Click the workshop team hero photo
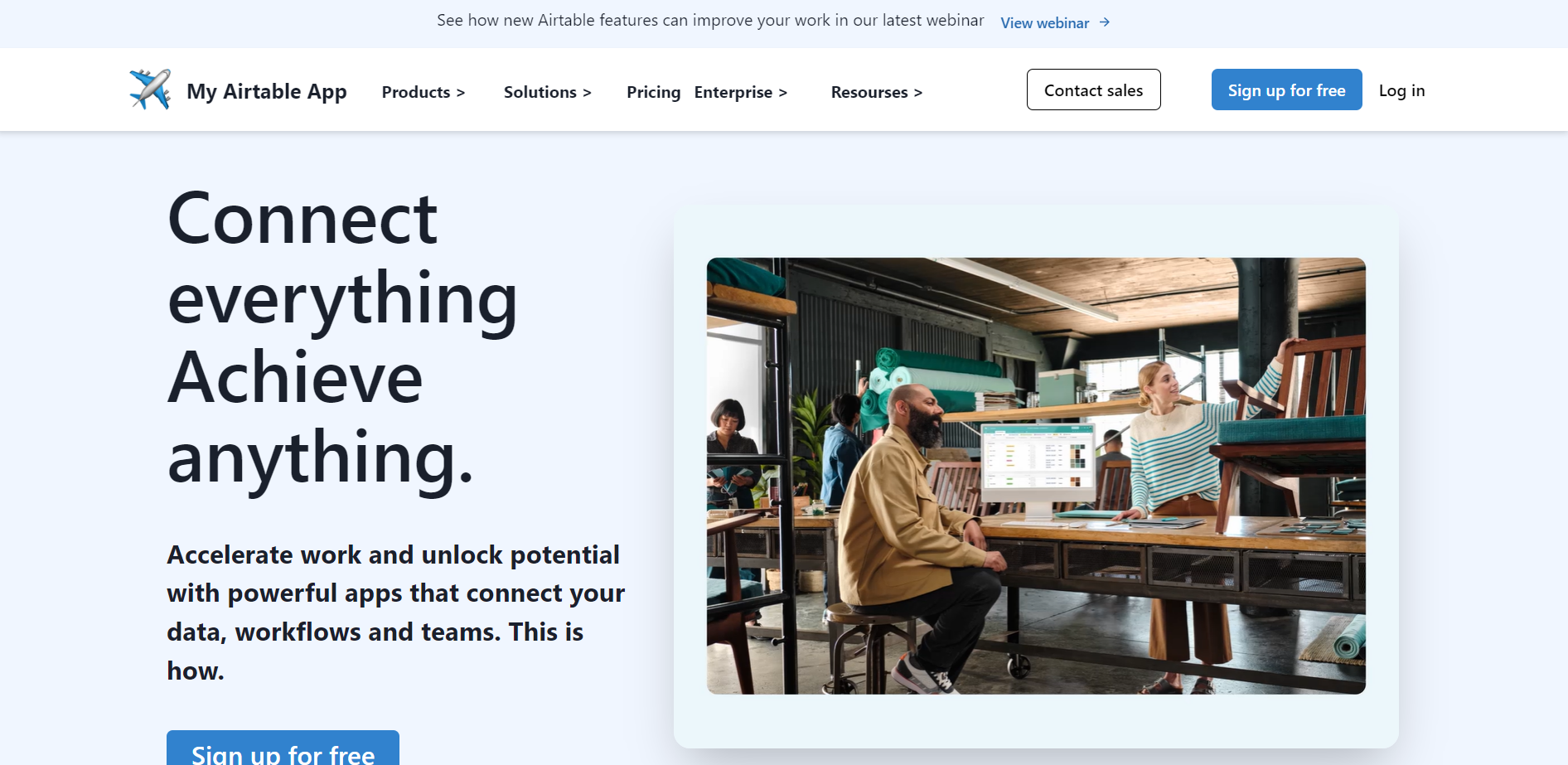 tap(1035, 475)
